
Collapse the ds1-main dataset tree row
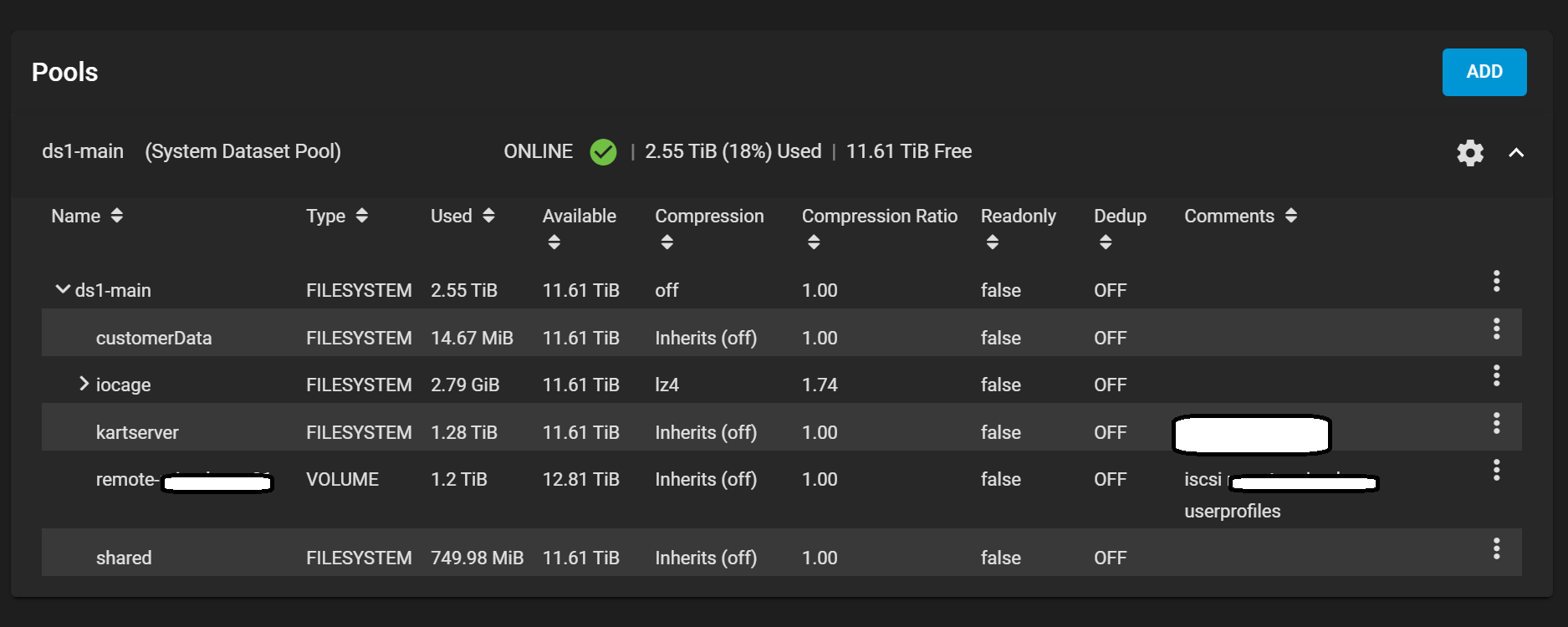pyautogui.click(x=62, y=289)
